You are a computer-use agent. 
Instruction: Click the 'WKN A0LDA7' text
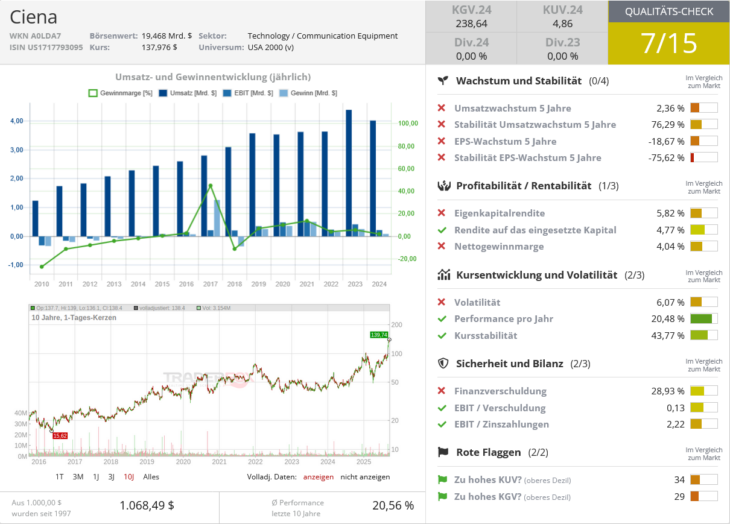click(x=35, y=36)
